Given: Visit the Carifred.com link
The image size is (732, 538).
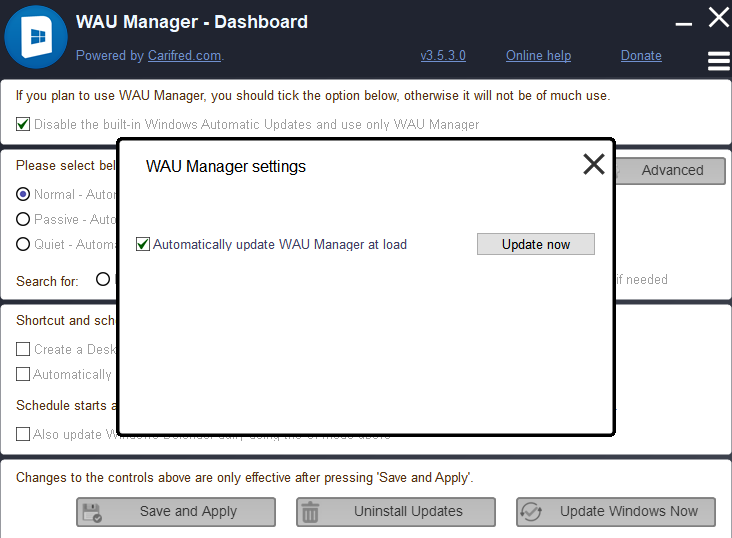Looking at the screenshot, I should click(184, 56).
